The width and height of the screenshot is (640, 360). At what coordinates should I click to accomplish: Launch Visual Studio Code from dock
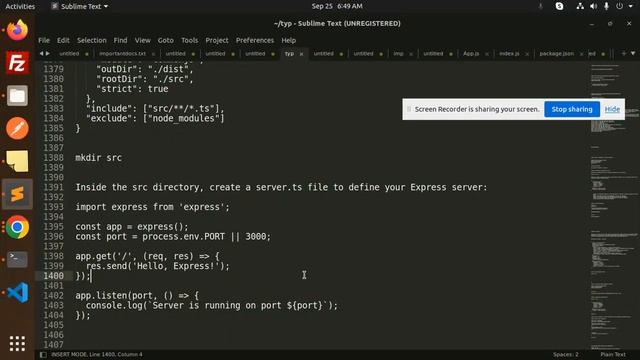(17, 292)
